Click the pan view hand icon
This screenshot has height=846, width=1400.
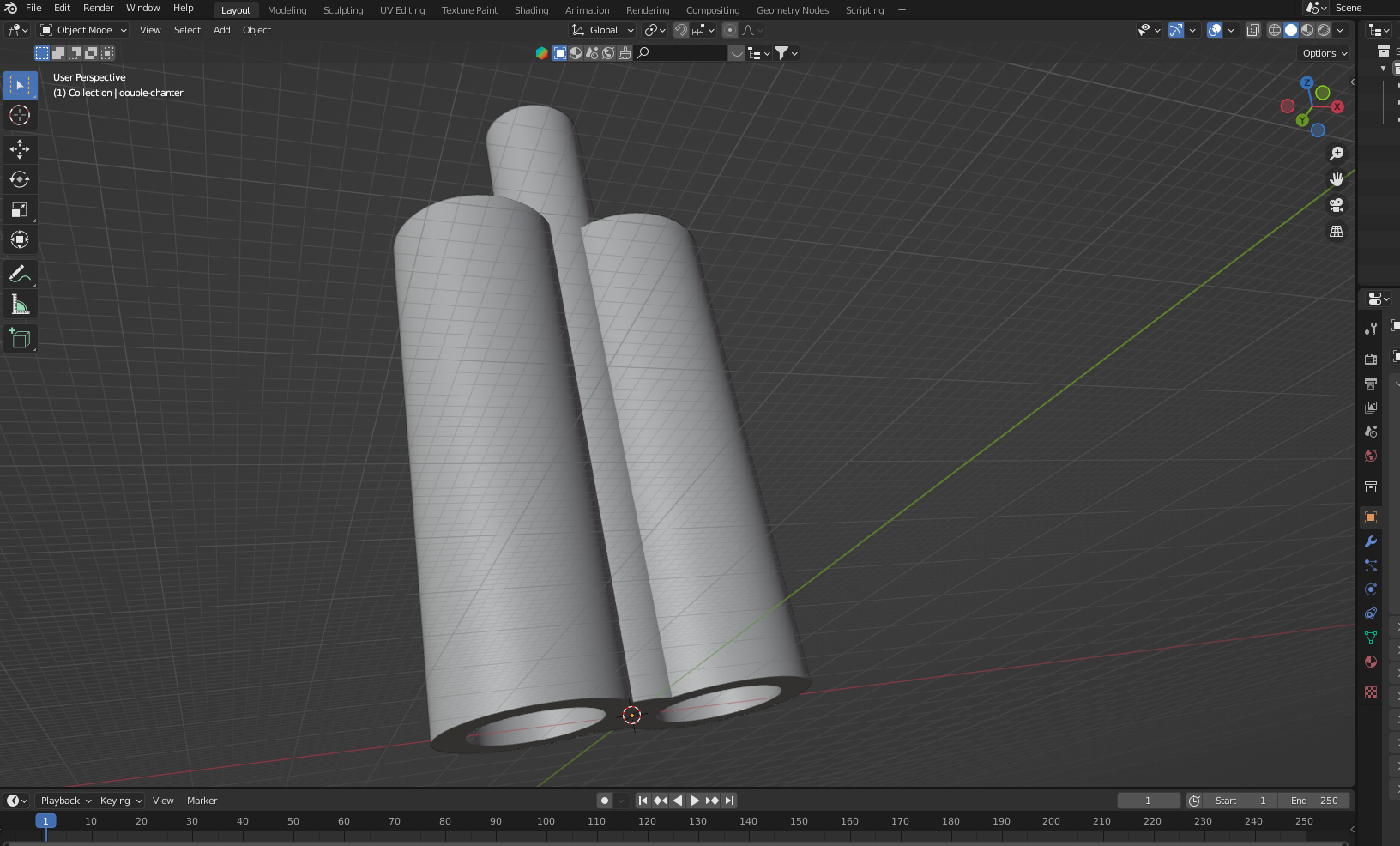[1337, 179]
